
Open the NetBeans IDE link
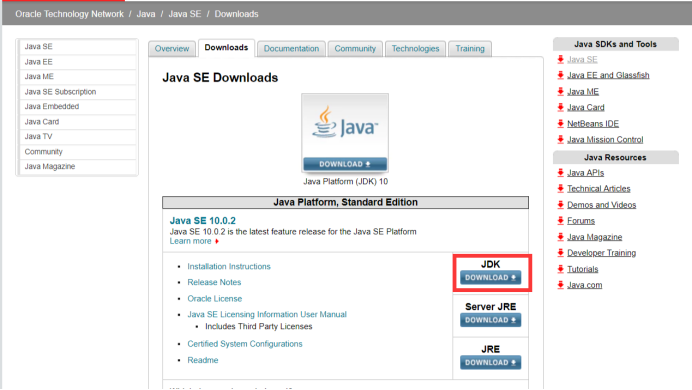(593, 124)
